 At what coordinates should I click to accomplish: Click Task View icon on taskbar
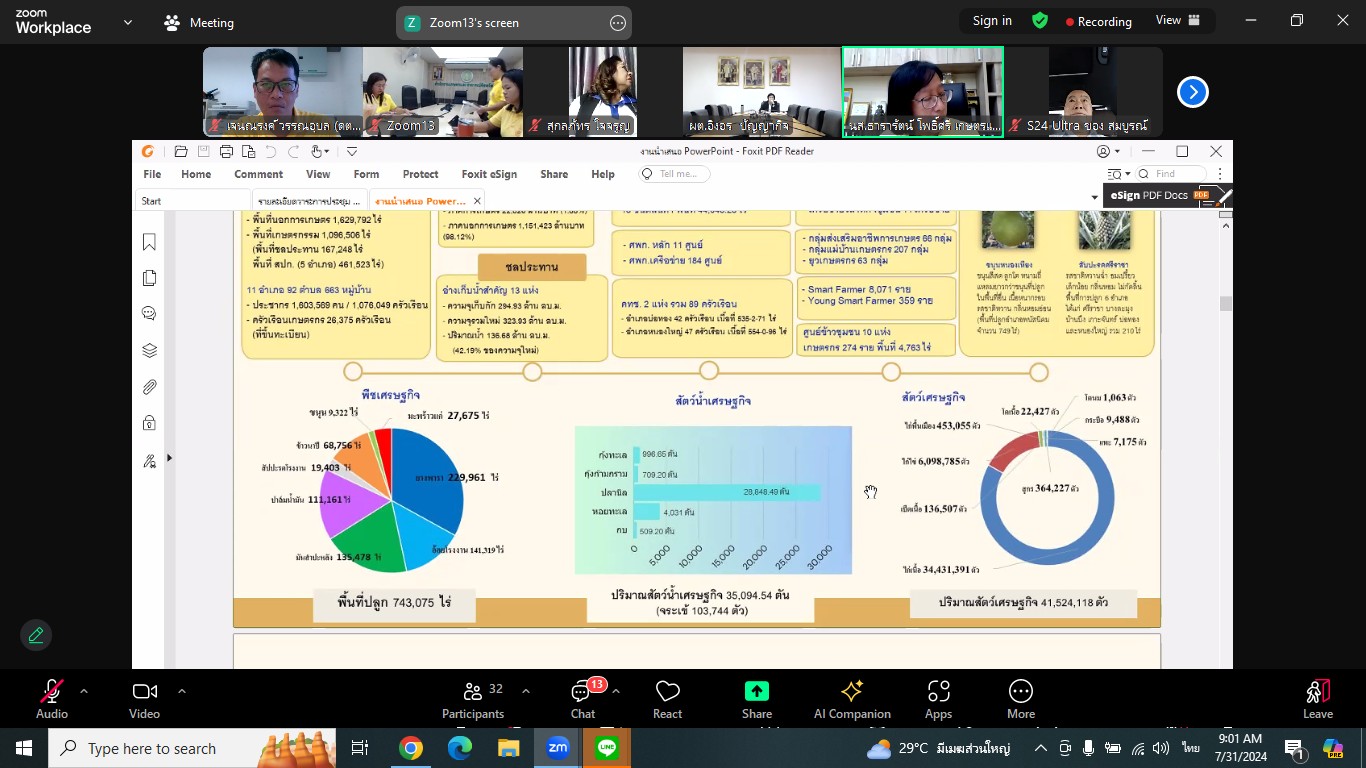point(360,748)
